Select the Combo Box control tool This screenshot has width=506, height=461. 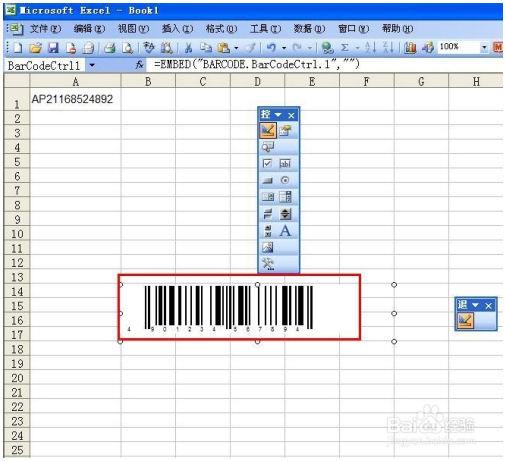tap(285, 197)
